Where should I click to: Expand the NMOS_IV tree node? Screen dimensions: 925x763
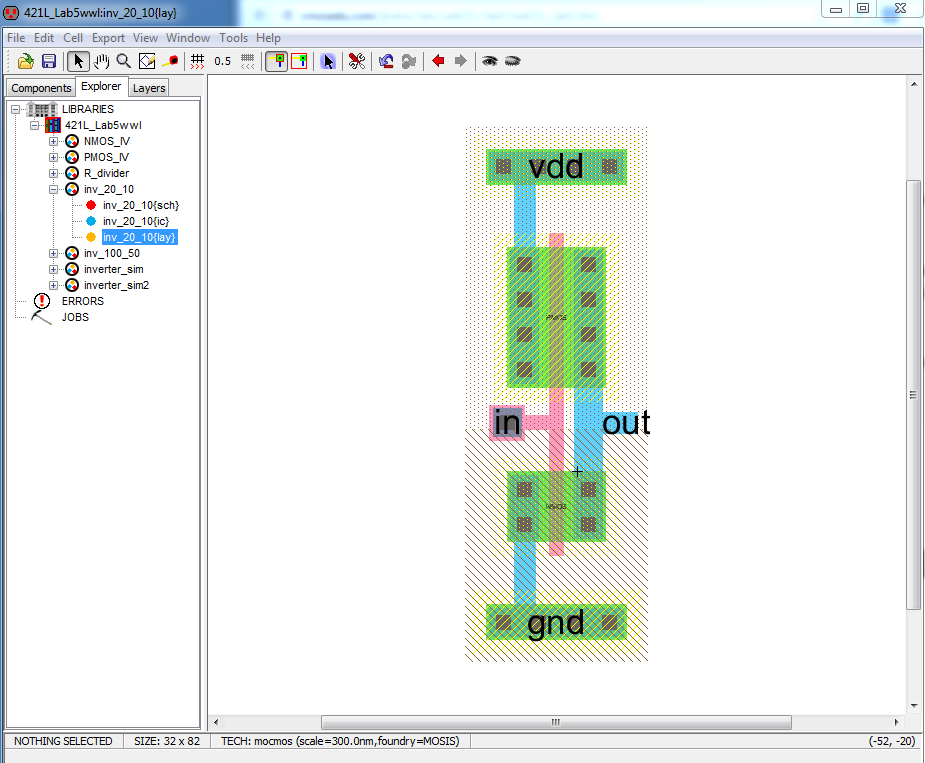pos(54,141)
